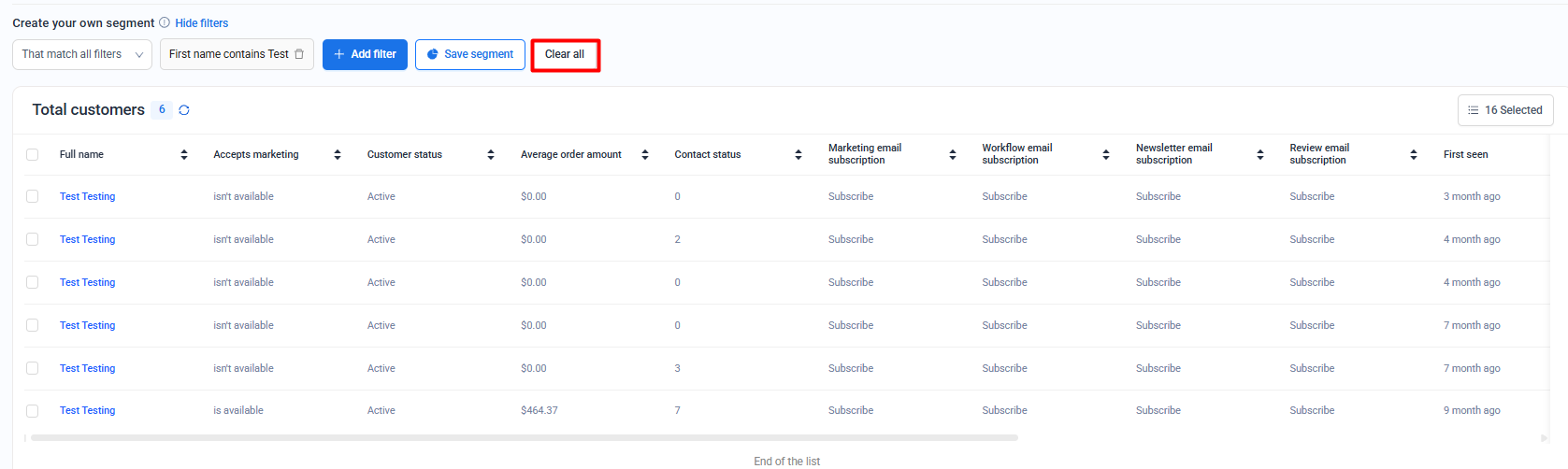Sort by Customer status column arrows
Screen dimensions: 1568x469
(491, 155)
